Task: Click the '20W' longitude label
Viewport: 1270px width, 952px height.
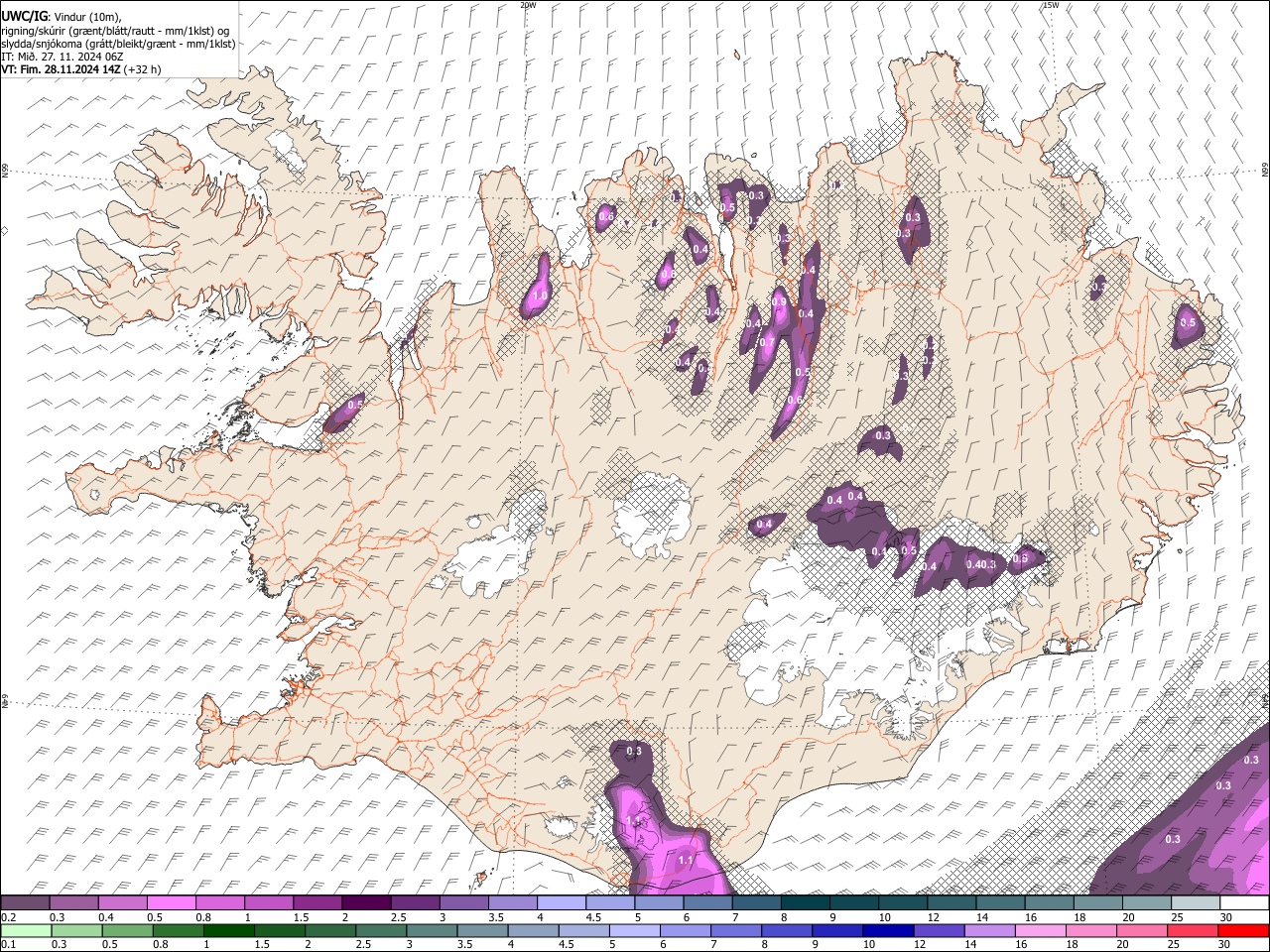Action: pos(528,5)
